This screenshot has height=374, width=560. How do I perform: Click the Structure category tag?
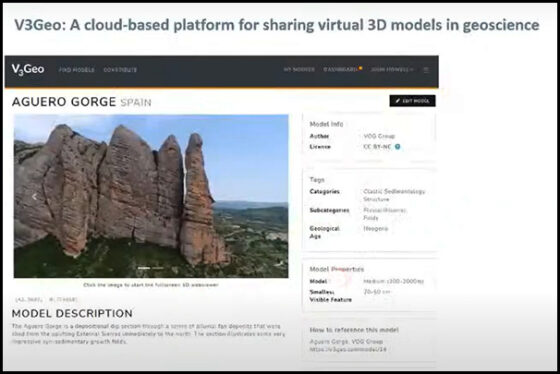tap(376, 199)
